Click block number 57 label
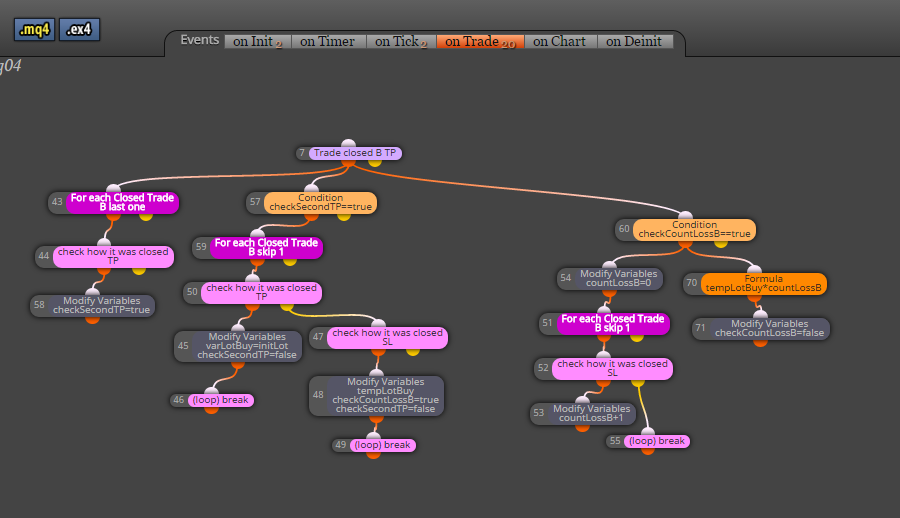Image resolution: width=900 pixels, height=518 pixels. click(x=255, y=202)
